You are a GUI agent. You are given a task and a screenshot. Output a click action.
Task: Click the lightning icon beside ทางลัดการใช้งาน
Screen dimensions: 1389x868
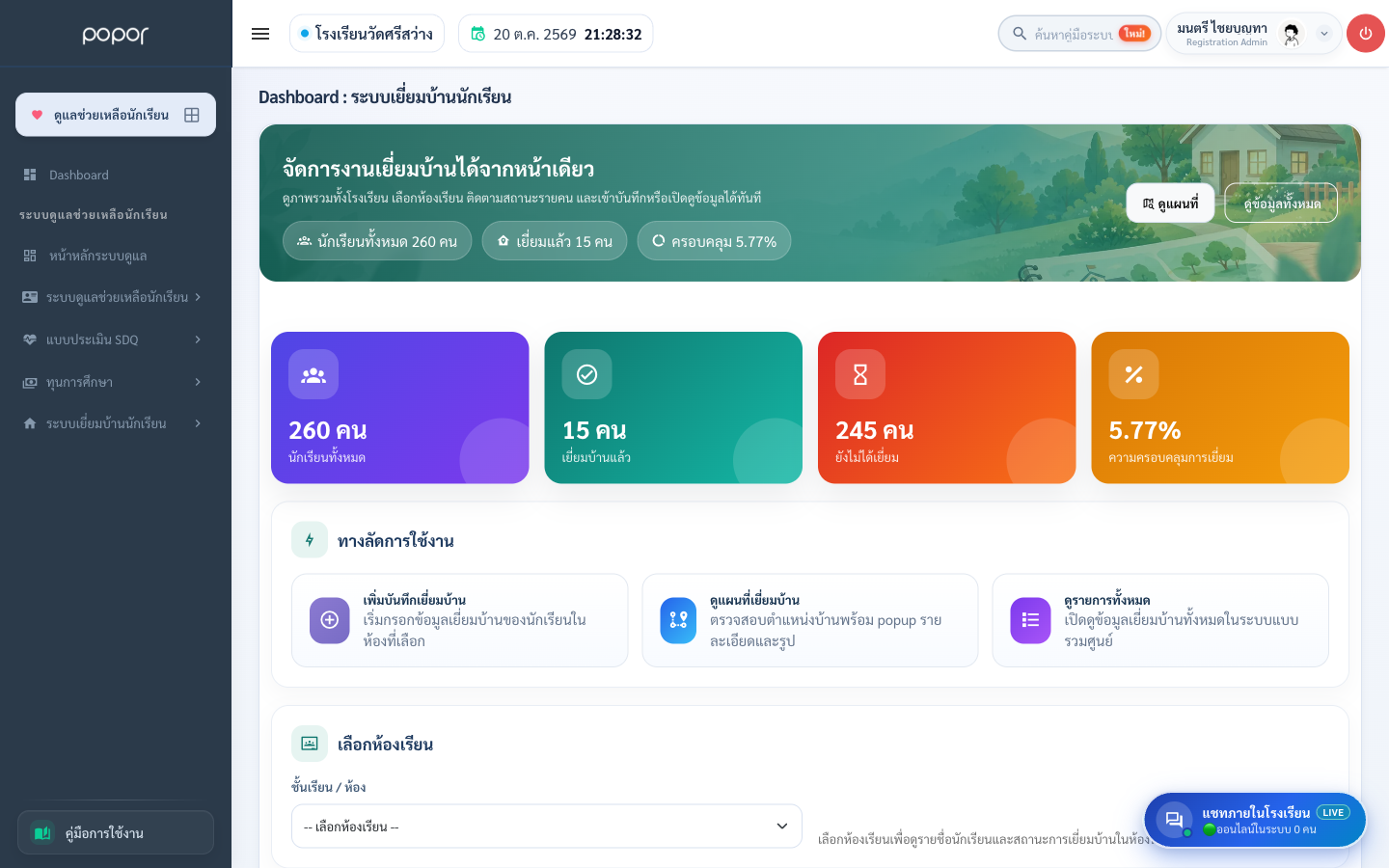pos(310,540)
